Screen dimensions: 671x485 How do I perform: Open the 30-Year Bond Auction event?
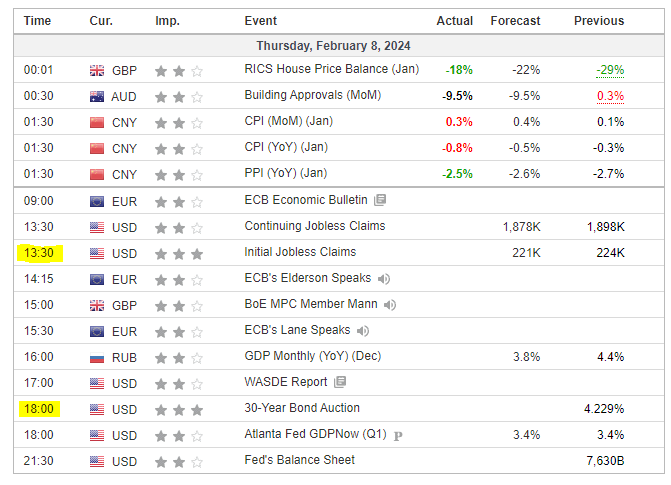tap(302, 408)
